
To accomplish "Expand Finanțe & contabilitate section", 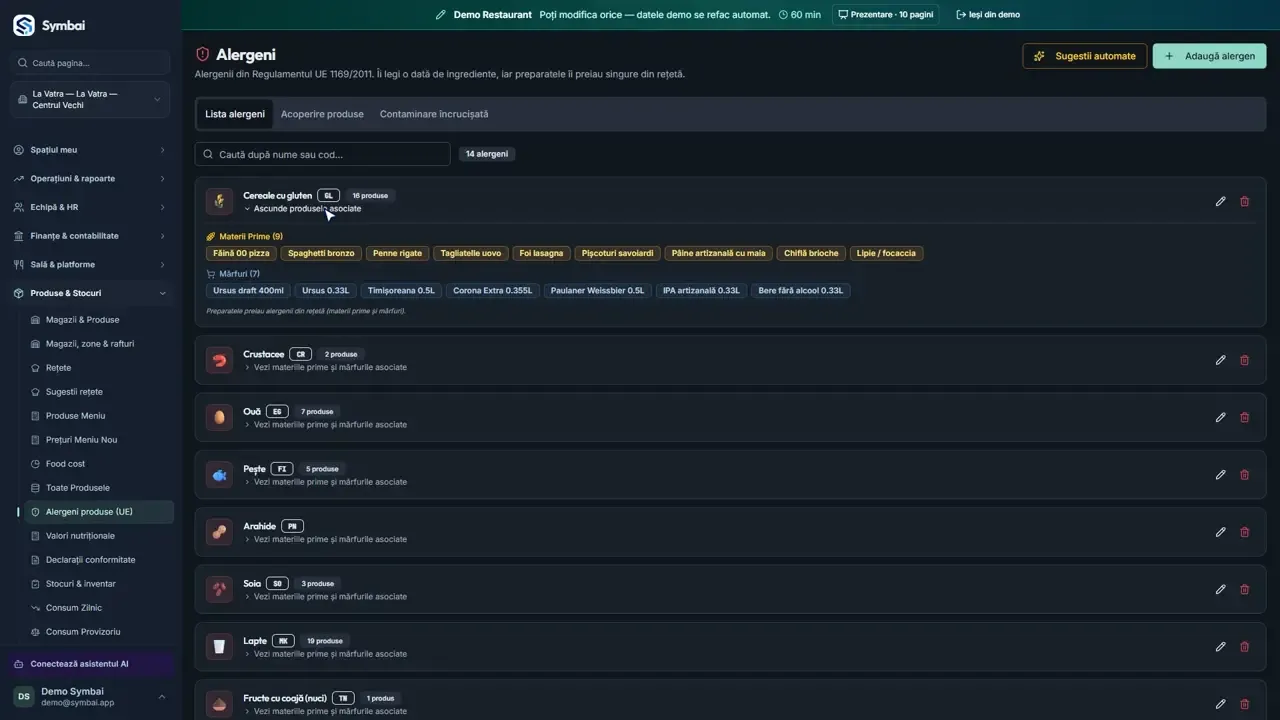I will (91, 236).
